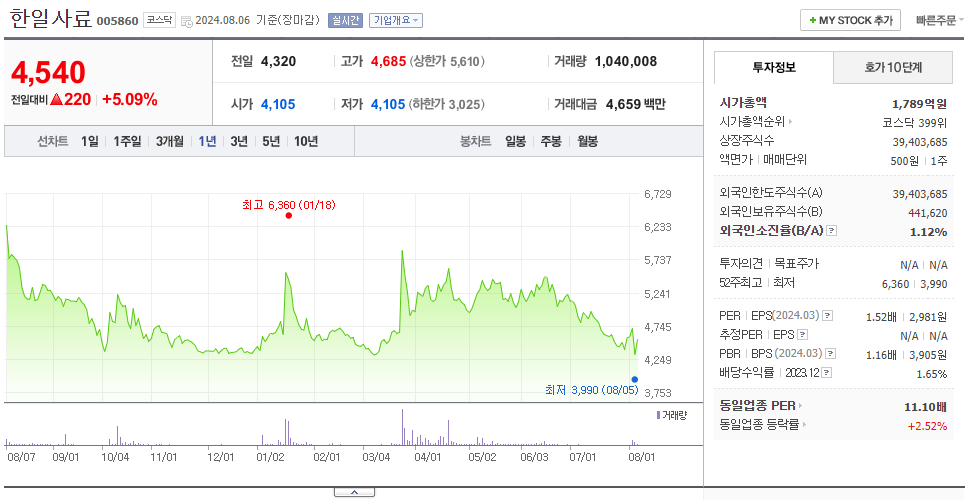Viewport: 968px width, 500px height.
Task: Click the 전일 value 4,320
Action: pos(278,61)
